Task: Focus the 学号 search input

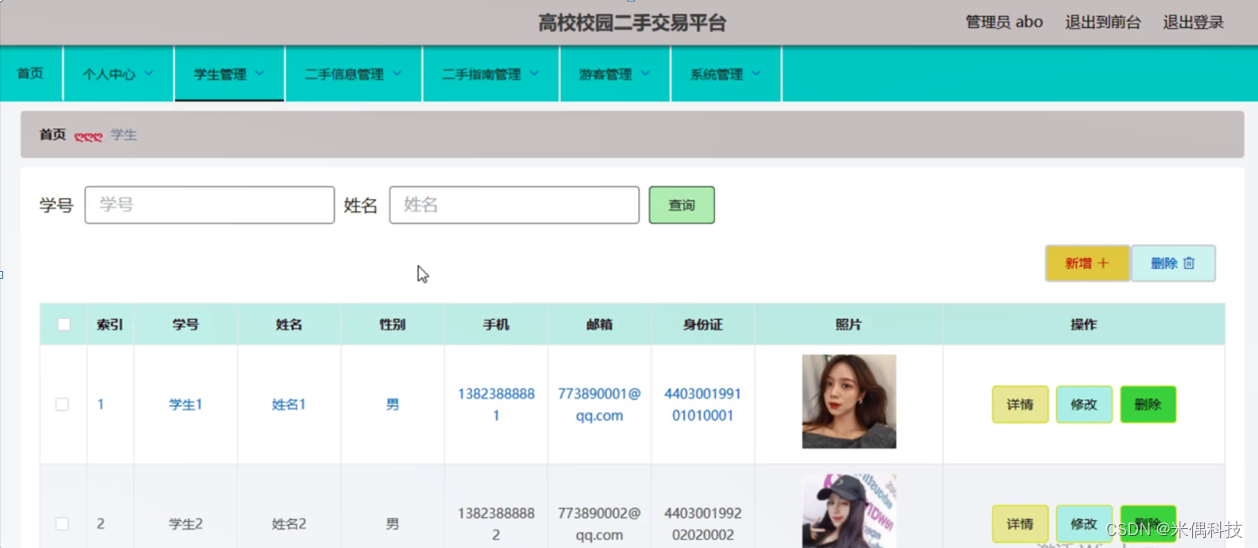Action: click(x=210, y=205)
